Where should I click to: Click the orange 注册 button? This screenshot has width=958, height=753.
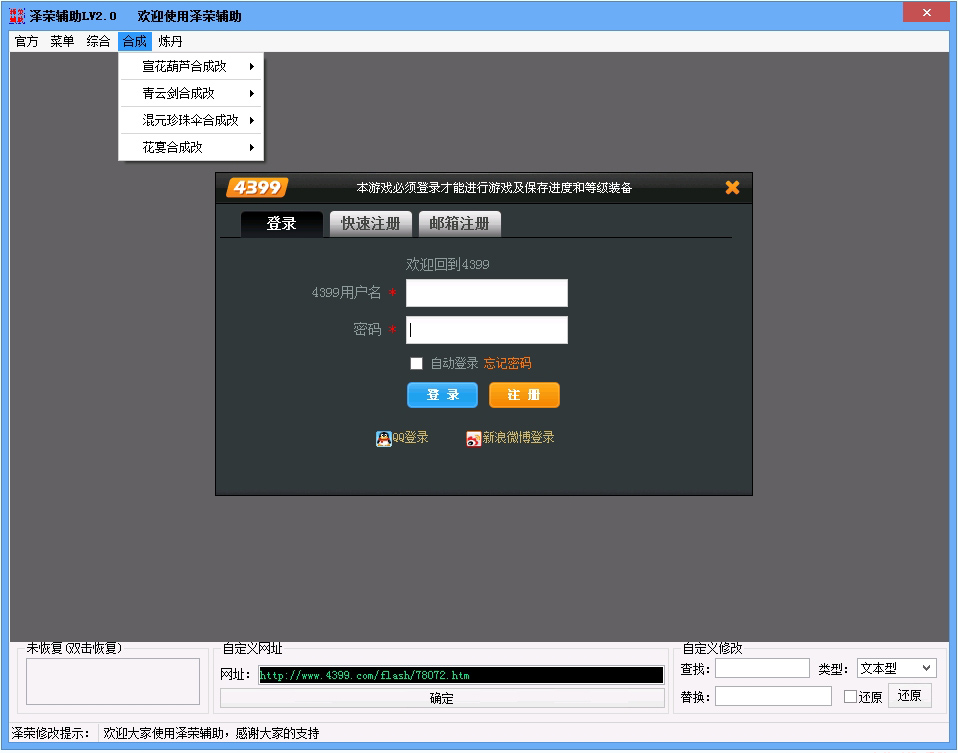(524, 395)
